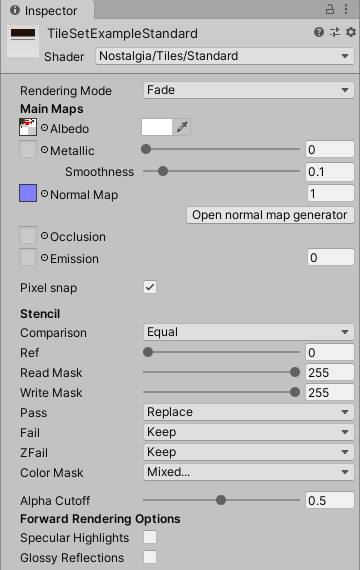Open the Rendering Mode dropdown set to Fade
360x570 pixels.
249,90
